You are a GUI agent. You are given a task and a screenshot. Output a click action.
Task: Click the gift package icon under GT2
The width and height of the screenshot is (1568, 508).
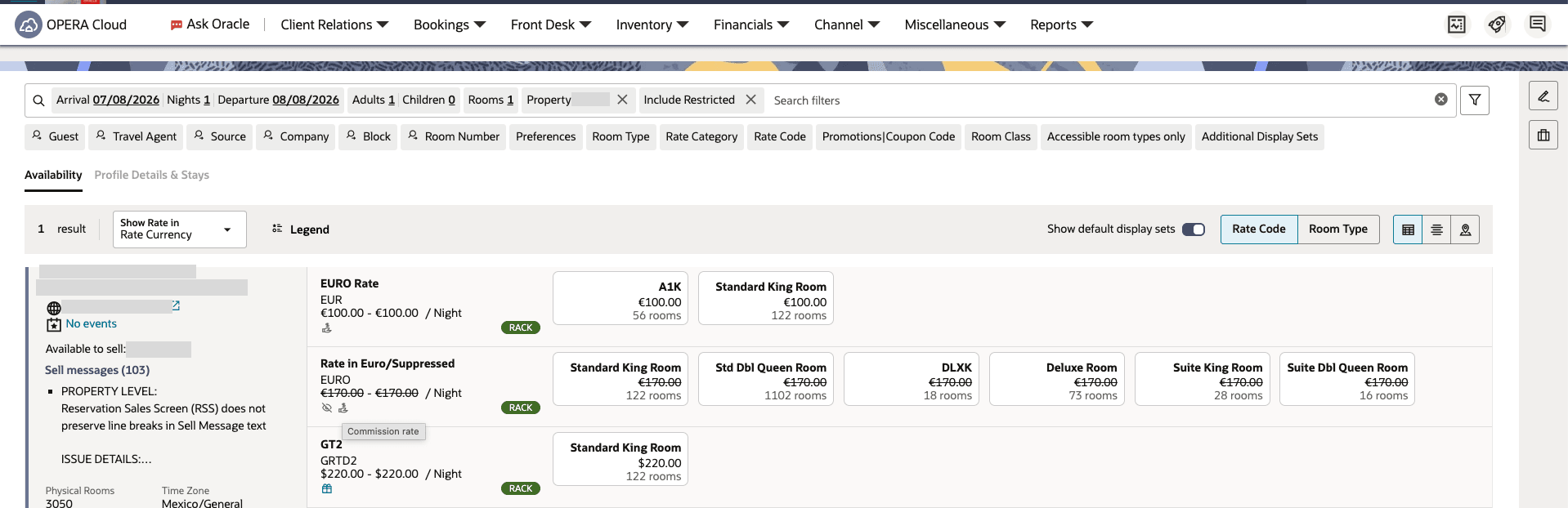[327, 488]
